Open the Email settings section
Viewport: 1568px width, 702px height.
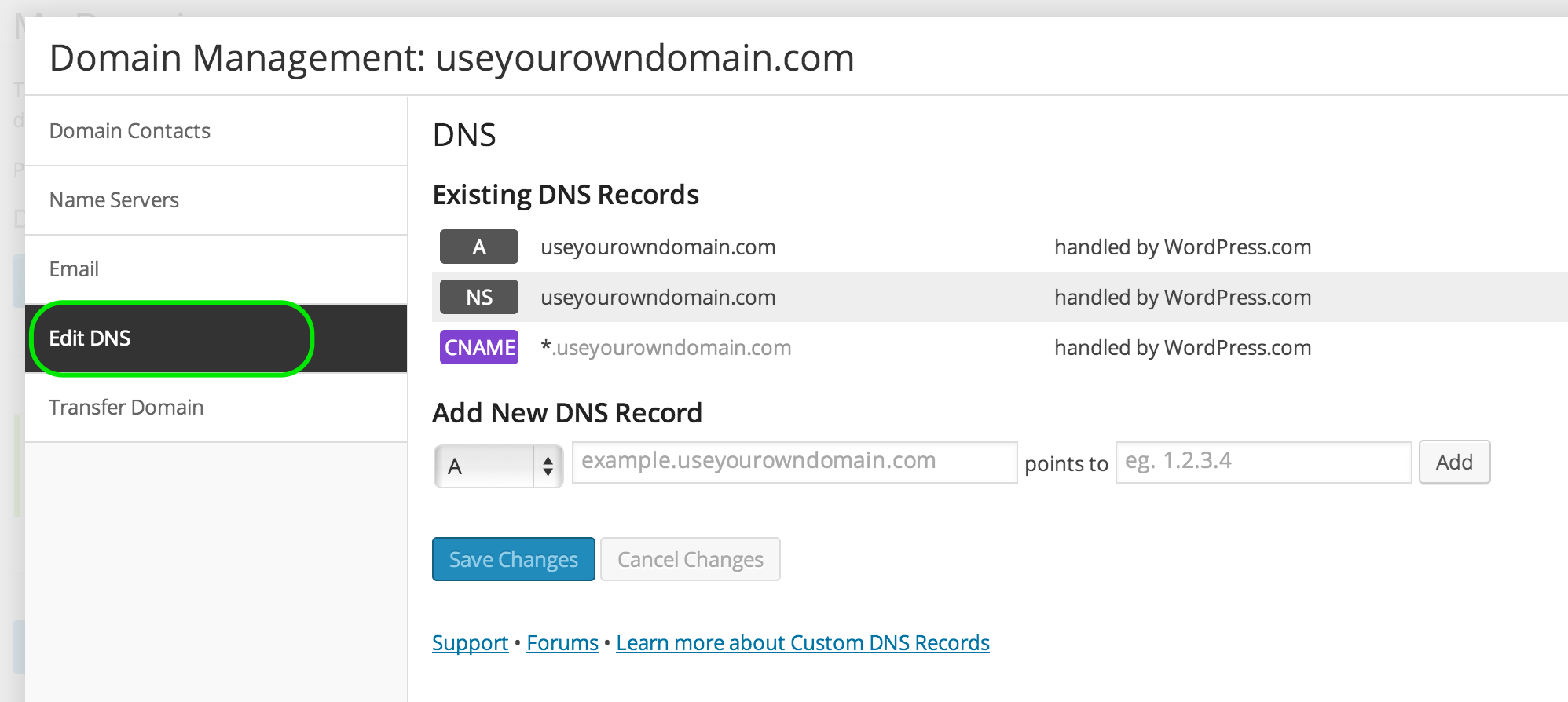[73, 269]
